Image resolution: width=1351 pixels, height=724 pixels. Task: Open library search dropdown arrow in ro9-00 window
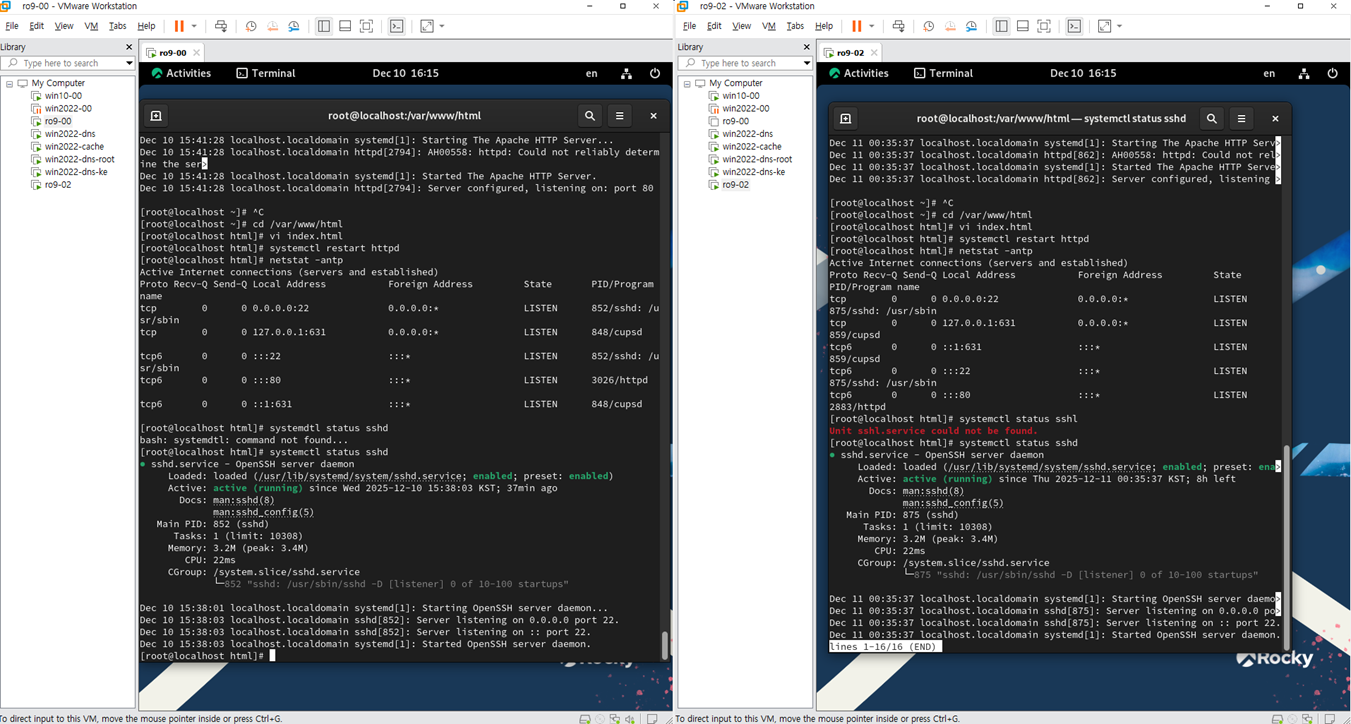pos(129,63)
